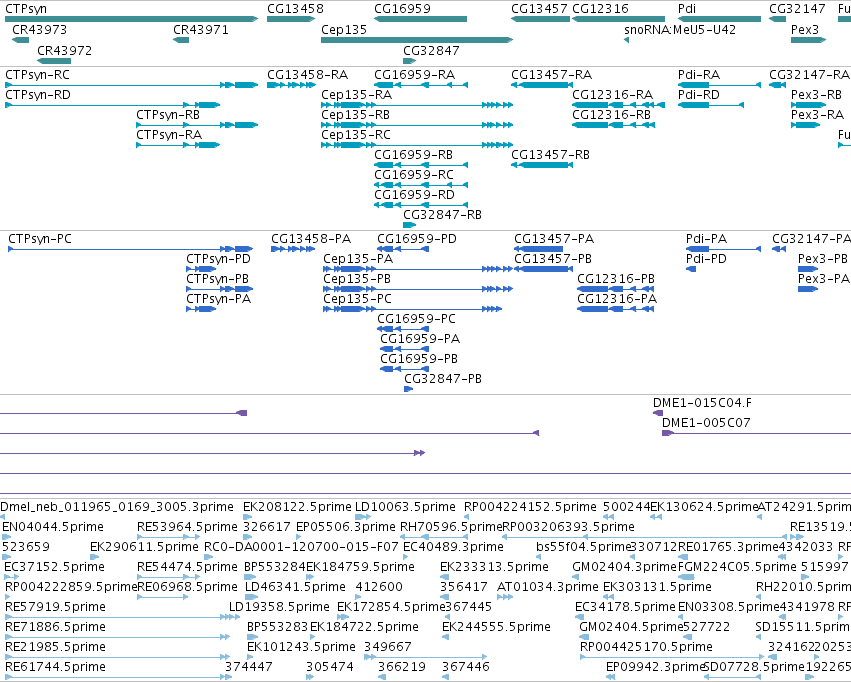Viewport: 851px width, 682px height.
Task: Select the CG12316-PB protein label
Action: (616, 279)
